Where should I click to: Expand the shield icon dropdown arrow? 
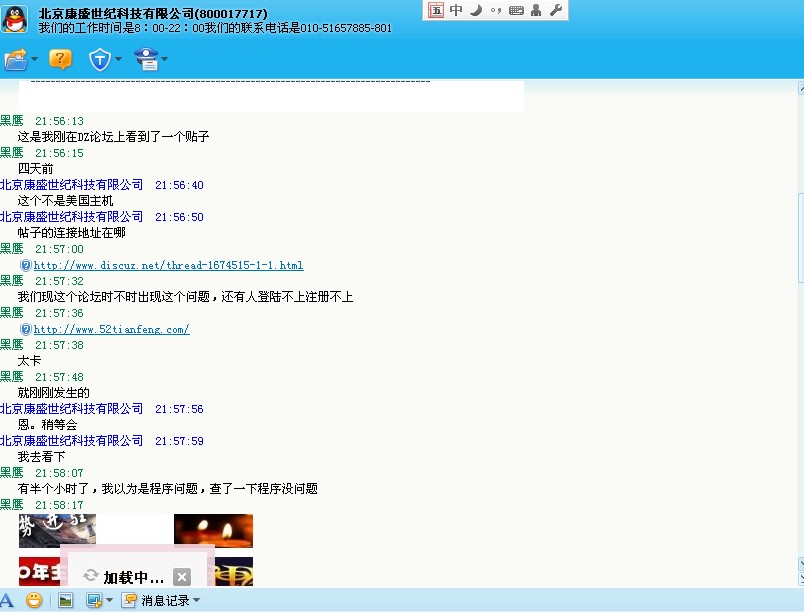(118, 59)
